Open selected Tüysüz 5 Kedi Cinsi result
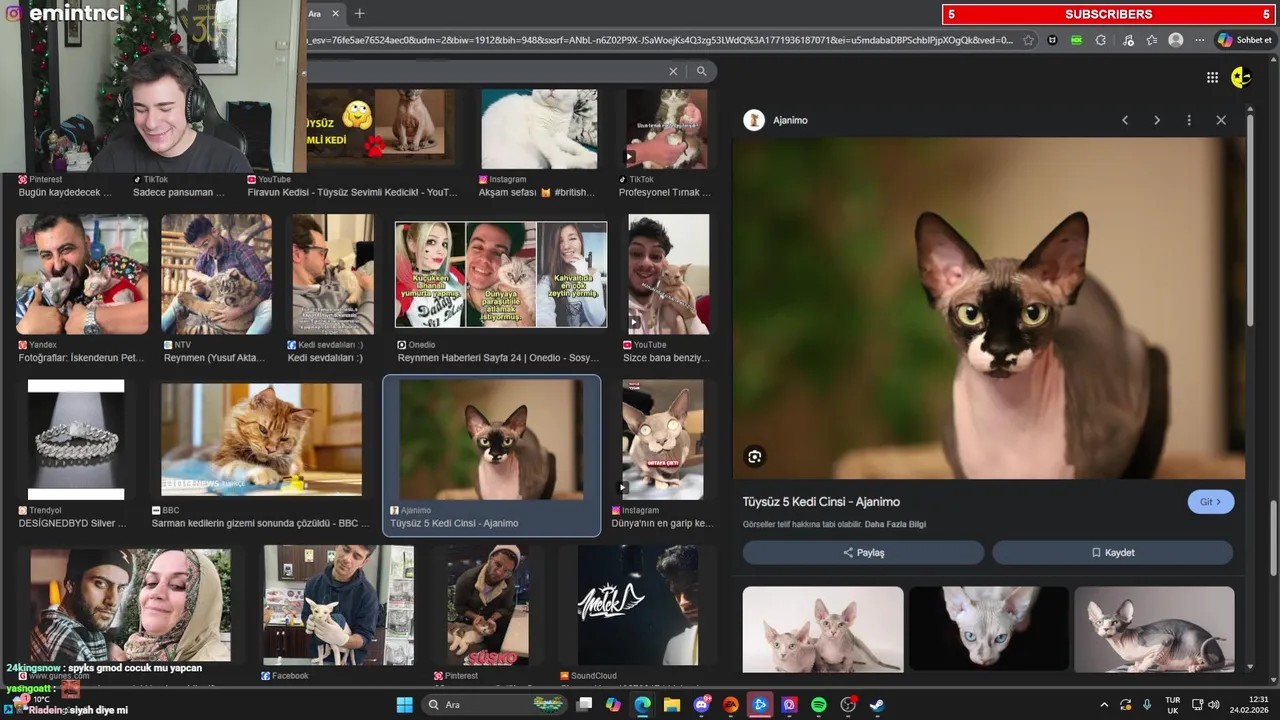 coord(491,440)
